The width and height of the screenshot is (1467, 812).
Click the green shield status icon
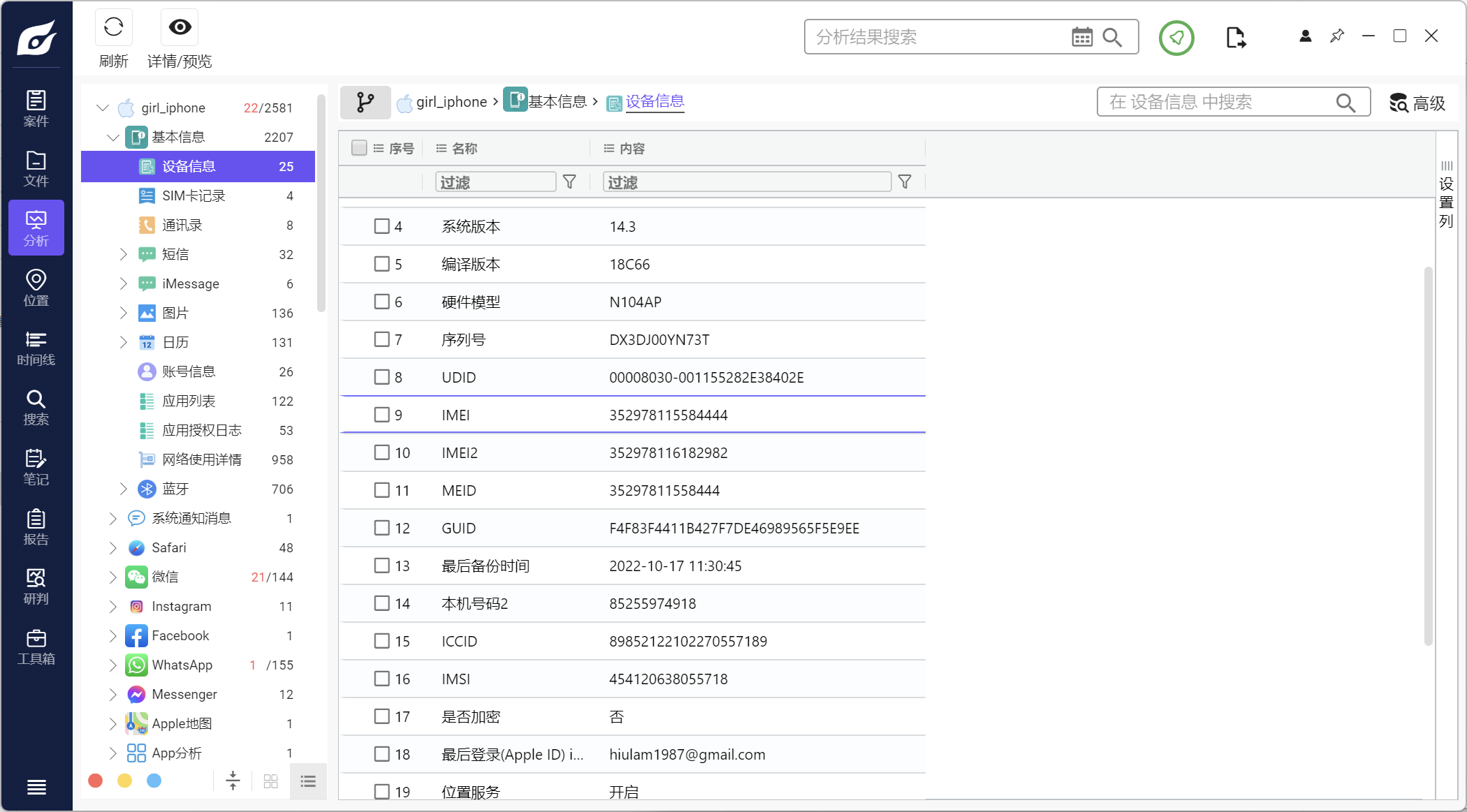coord(1176,38)
